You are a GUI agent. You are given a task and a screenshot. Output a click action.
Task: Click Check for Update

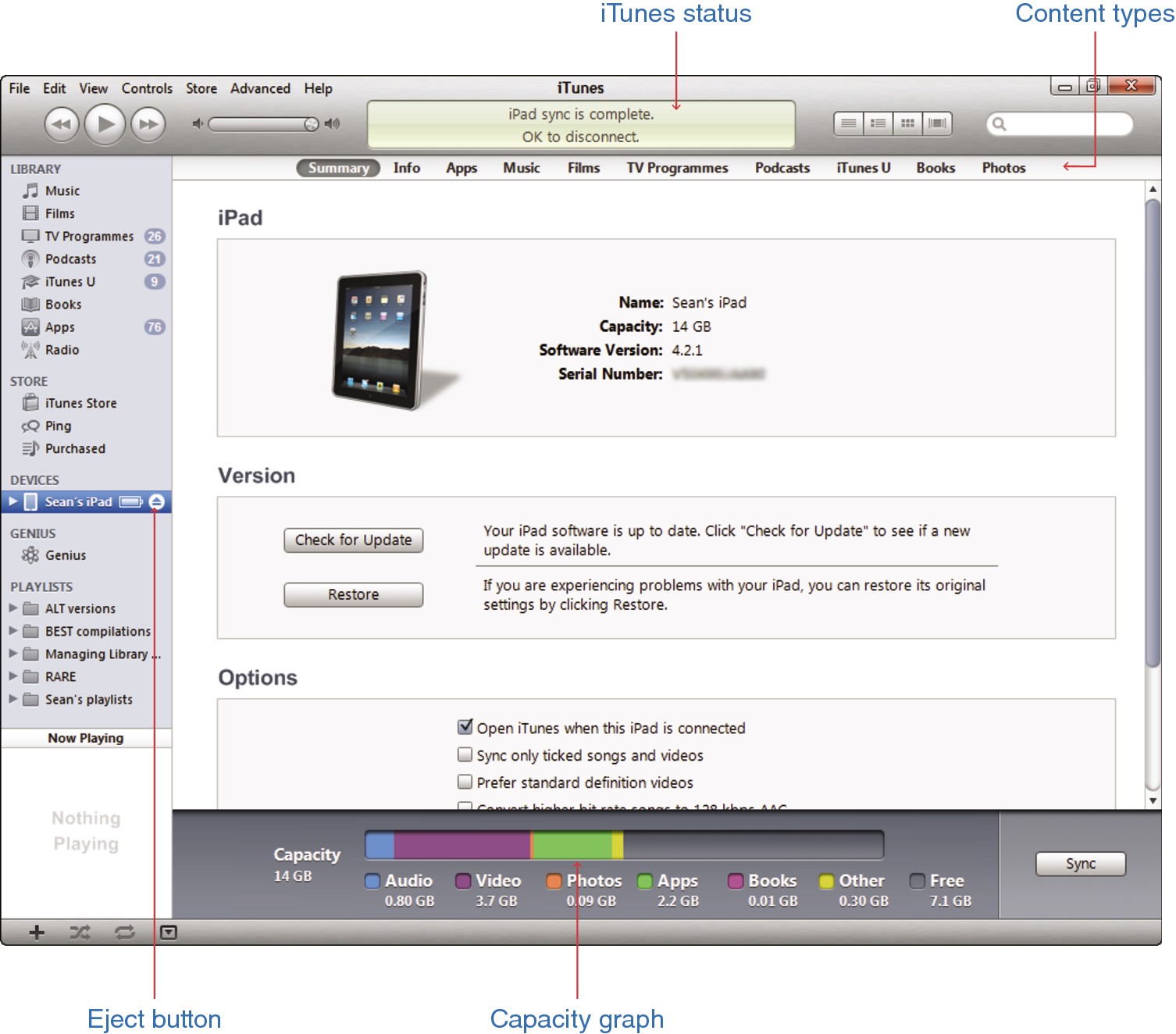tap(353, 540)
